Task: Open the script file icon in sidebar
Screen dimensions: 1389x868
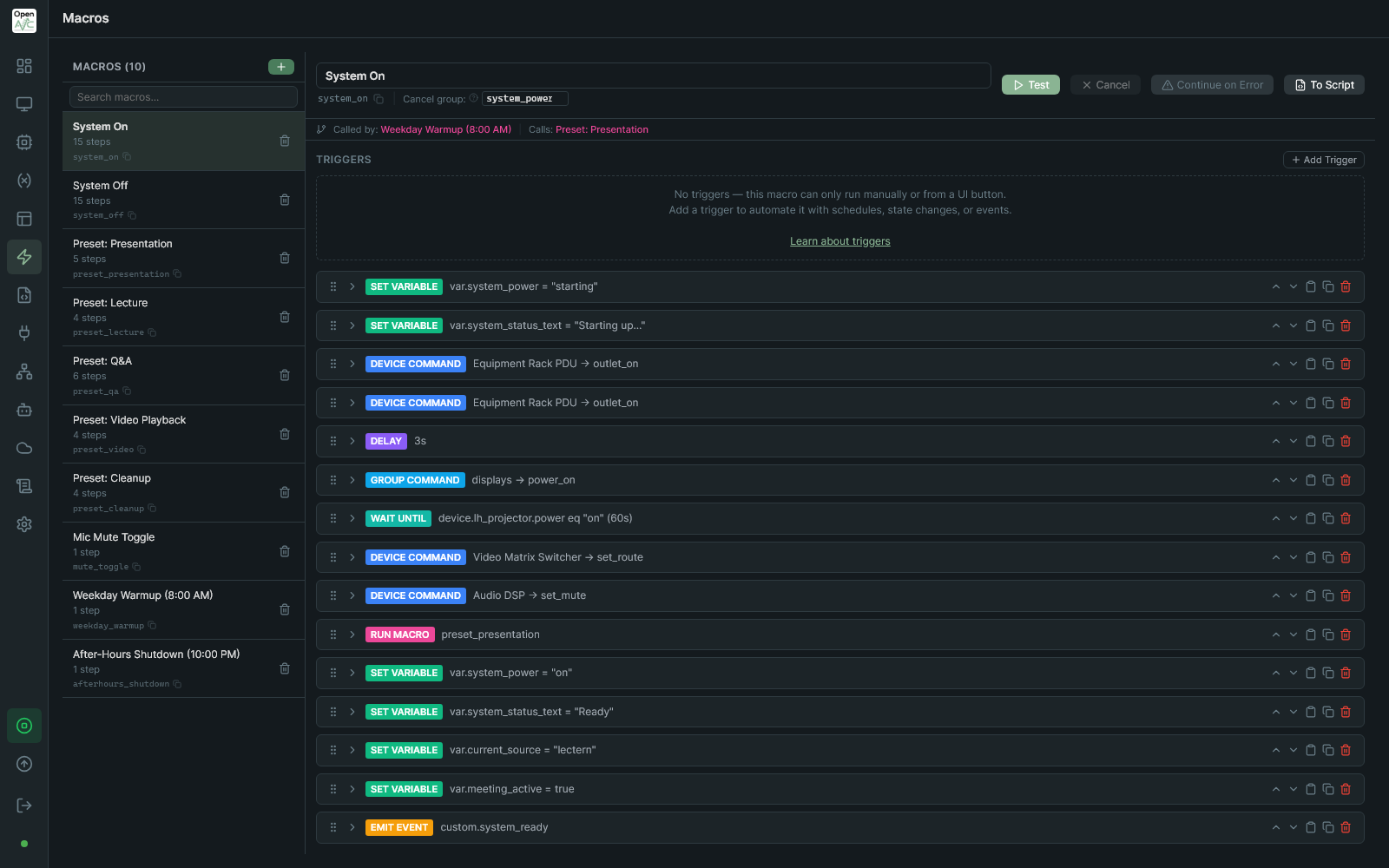Action: (24, 295)
